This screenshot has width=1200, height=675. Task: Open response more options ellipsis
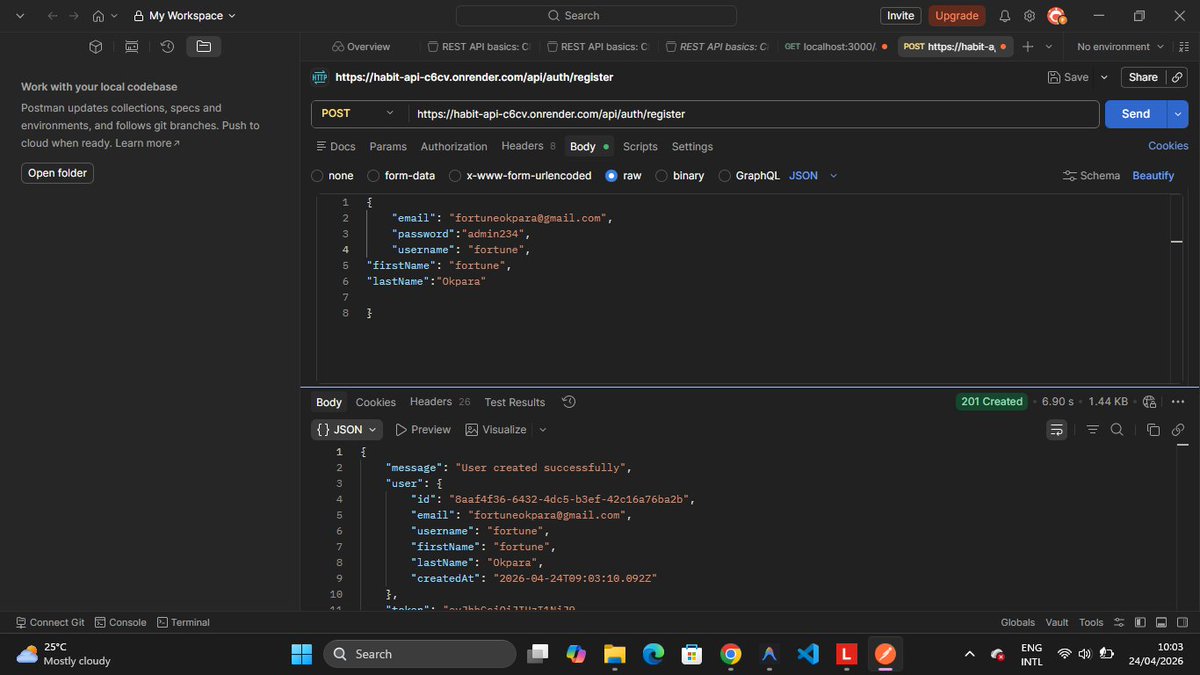coord(1178,402)
